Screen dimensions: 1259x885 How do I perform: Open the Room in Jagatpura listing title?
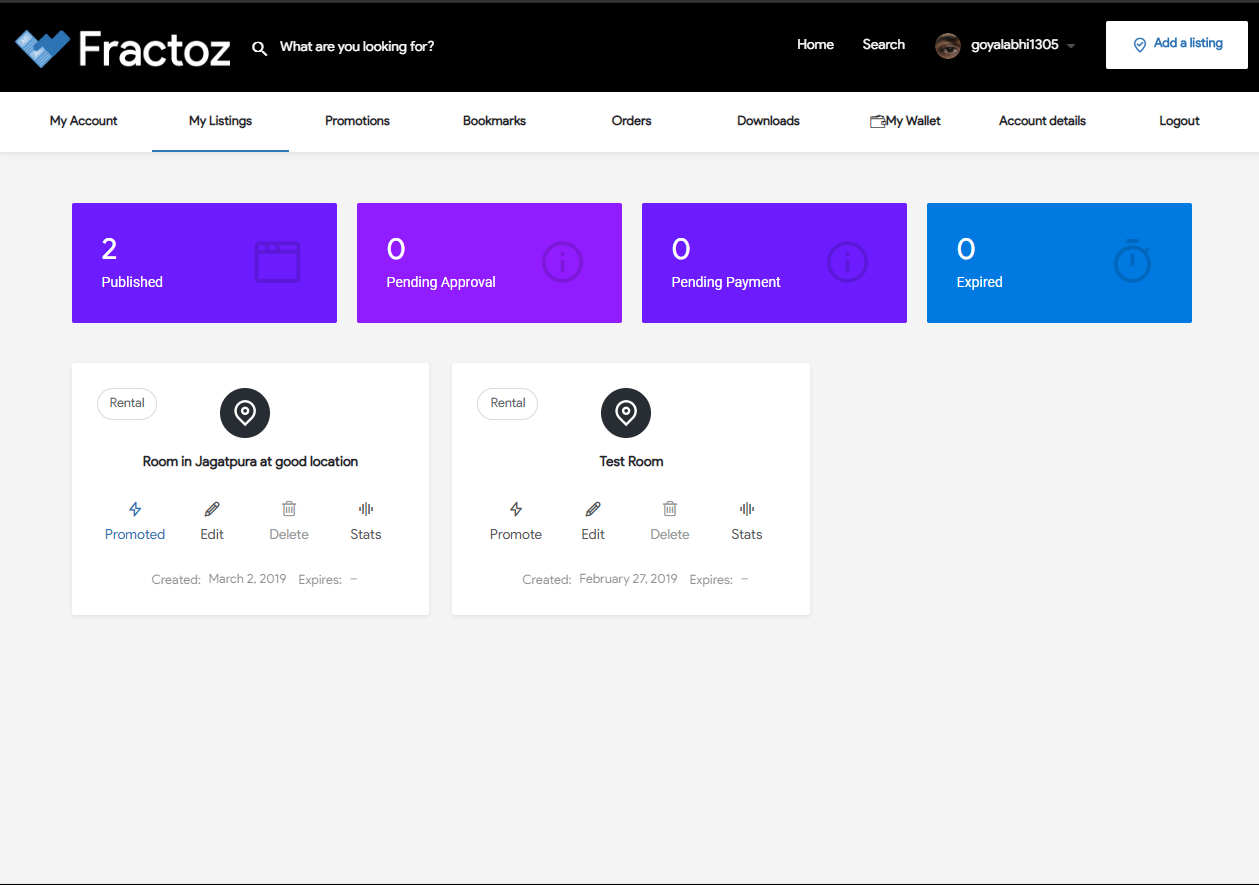pyautogui.click(x=250, y=461)
